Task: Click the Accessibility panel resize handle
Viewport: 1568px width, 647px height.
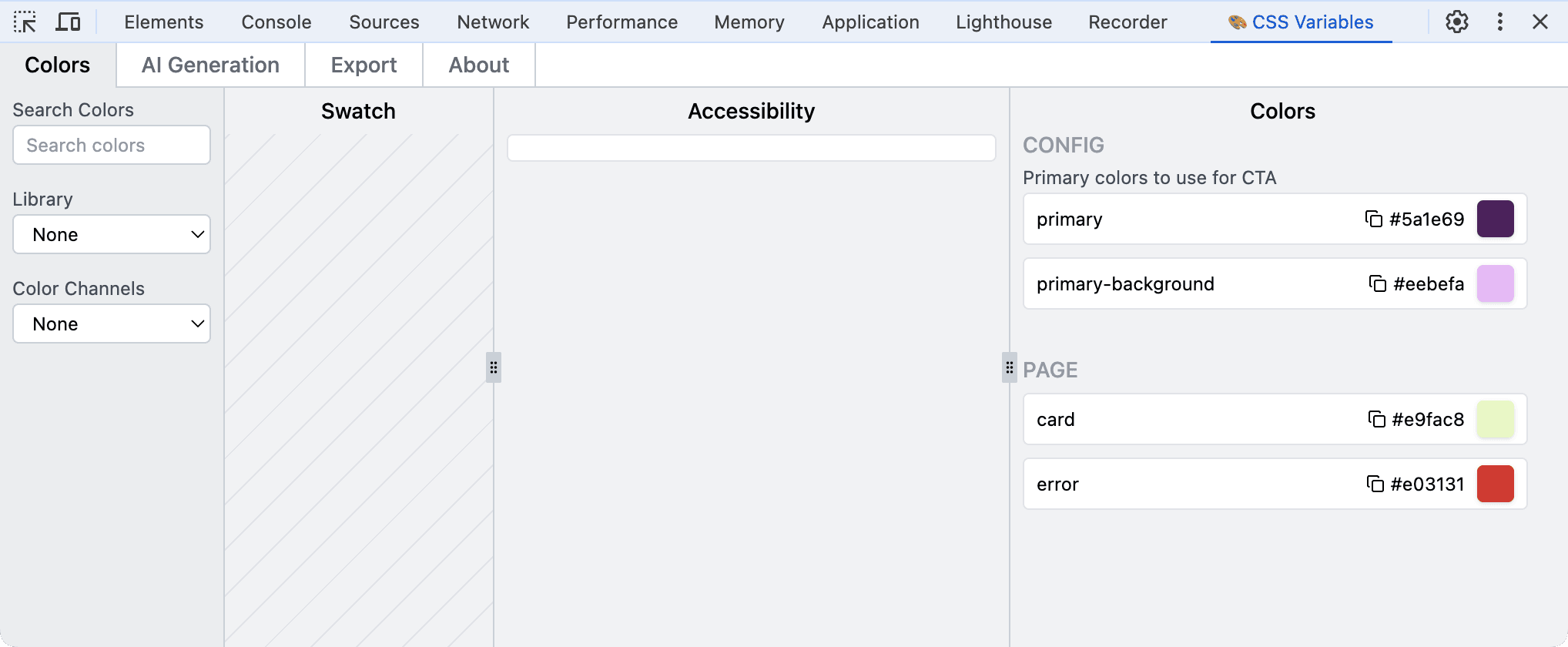Action: (1009, 367)
